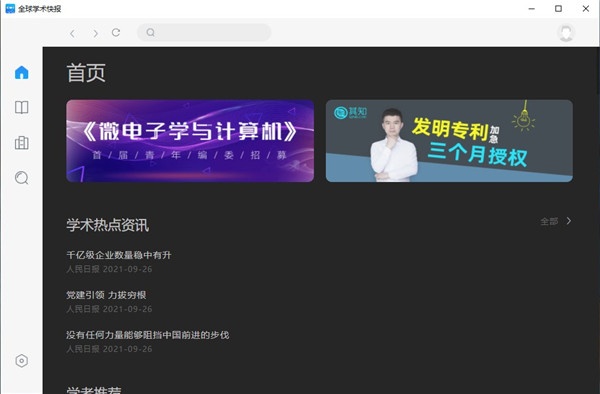
Task: Open the institutions building icon in sidebar
Action: [x=21, y=143]
